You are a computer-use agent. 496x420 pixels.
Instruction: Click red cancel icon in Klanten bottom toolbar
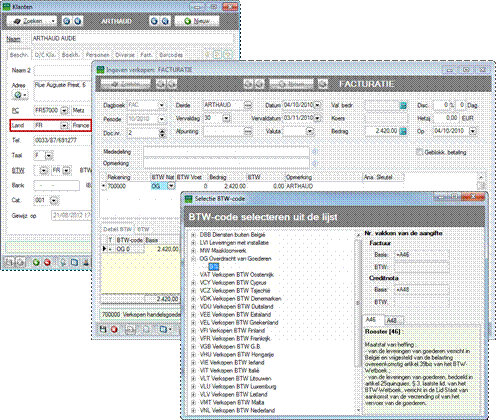47,262
